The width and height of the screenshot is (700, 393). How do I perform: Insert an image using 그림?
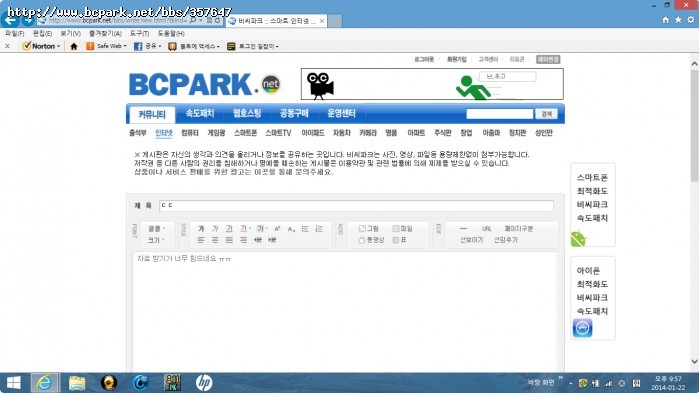369,229
